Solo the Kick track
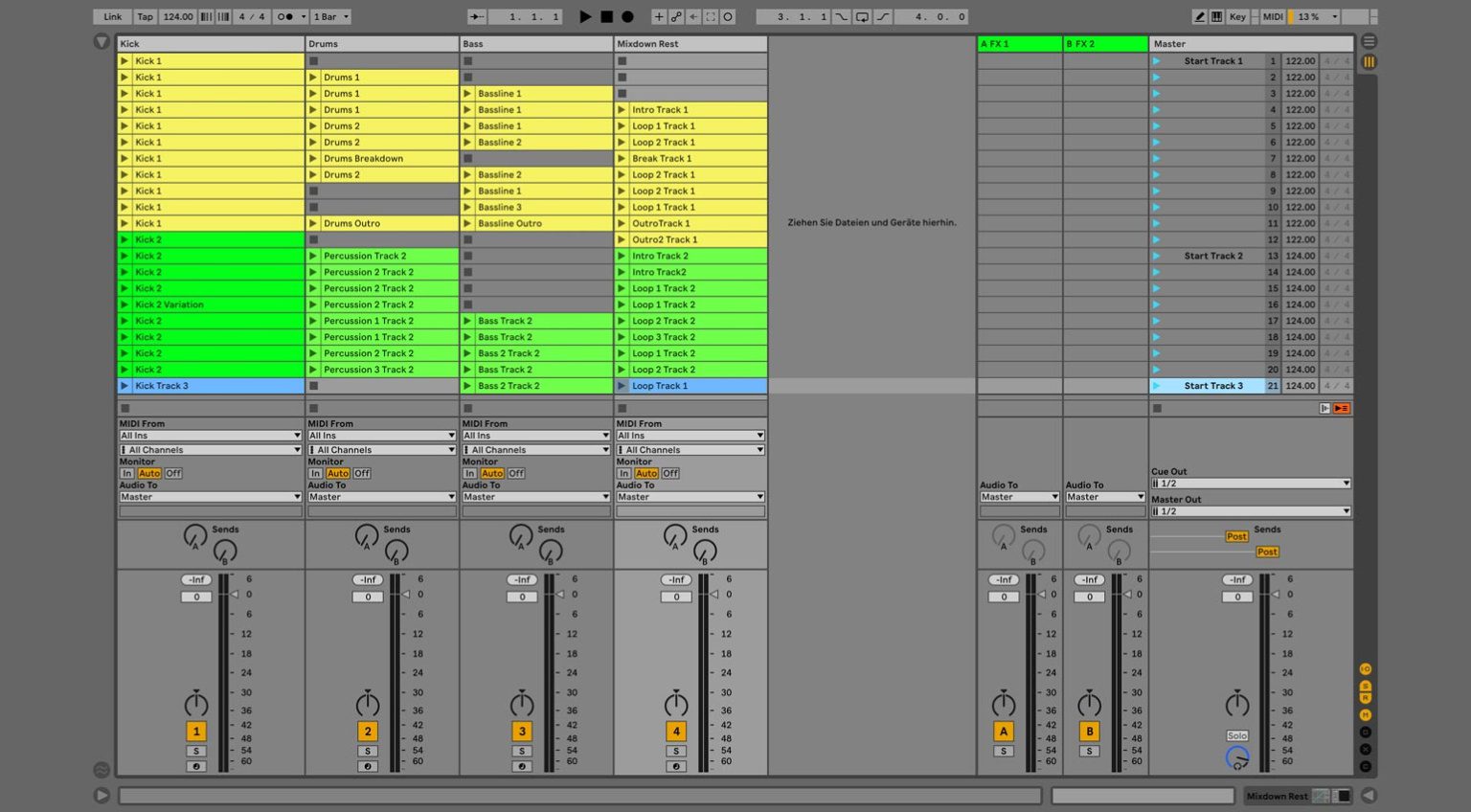This screenshot has height=812, width=1471. pos(196,751)
